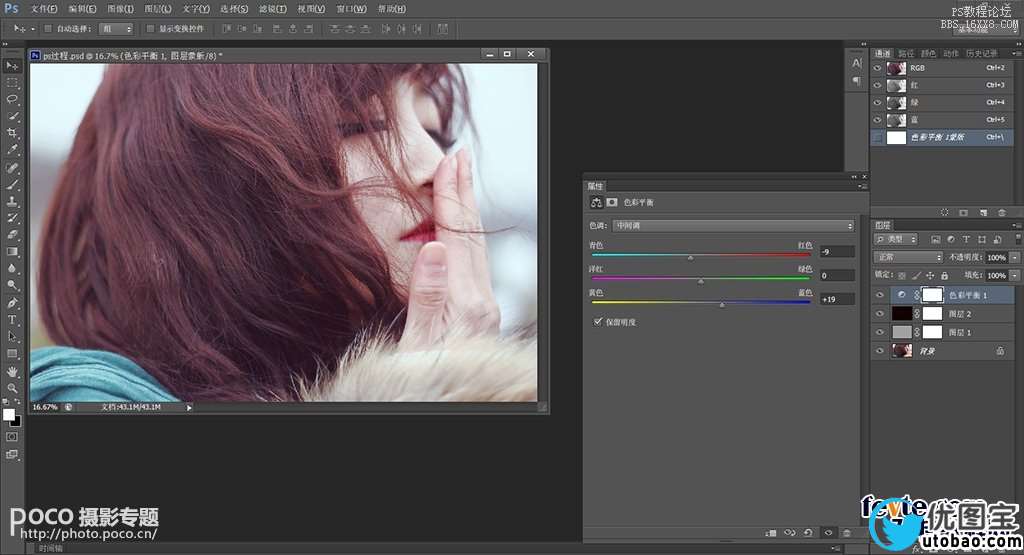Select the History Brush tool
Screen dimensions: 1024x555
coord(12,218)
